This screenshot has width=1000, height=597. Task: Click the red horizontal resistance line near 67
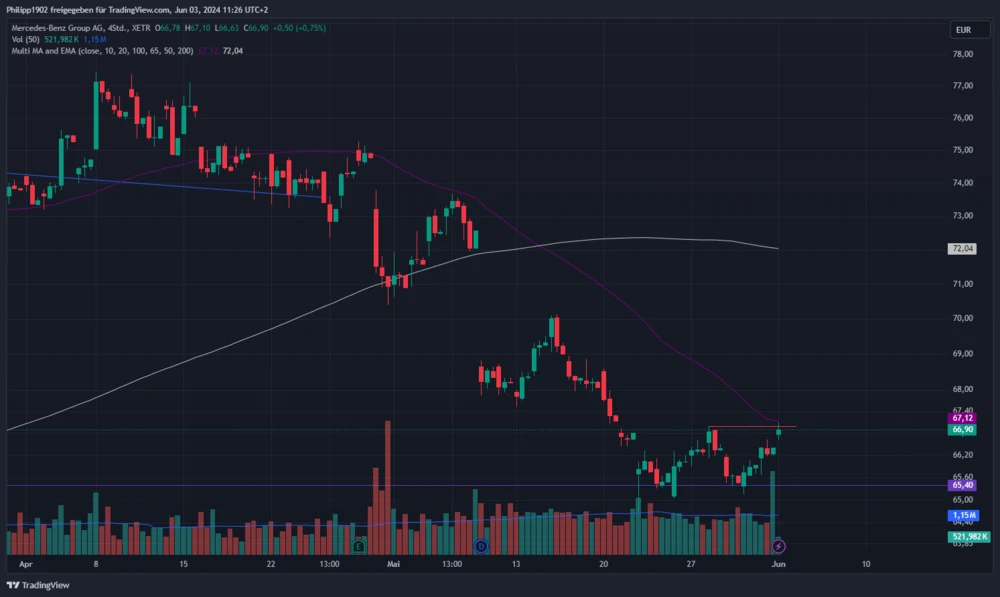point(750,427)
